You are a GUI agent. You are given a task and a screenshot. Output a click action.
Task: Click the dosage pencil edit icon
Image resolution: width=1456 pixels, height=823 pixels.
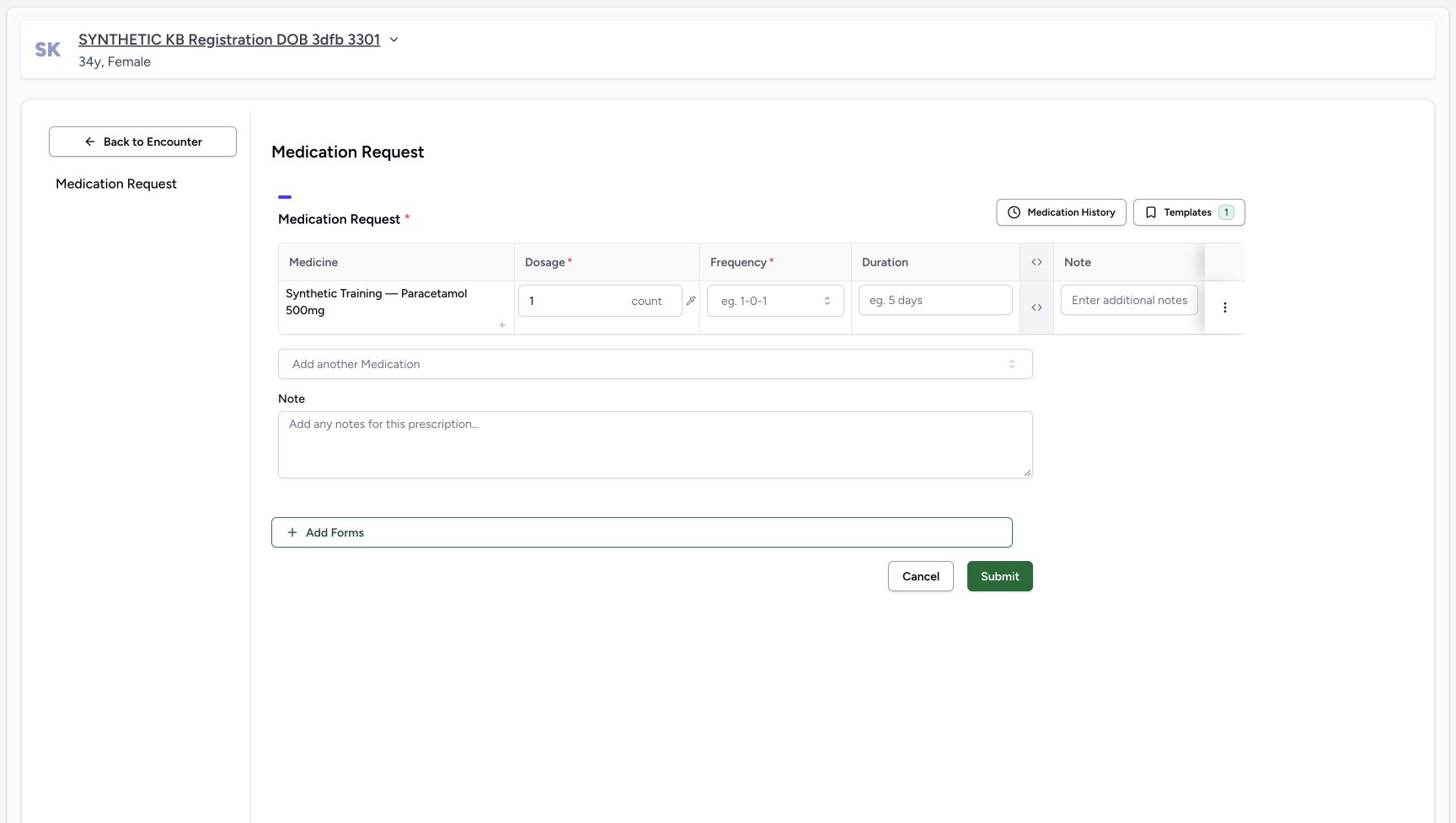coord(691,301)
